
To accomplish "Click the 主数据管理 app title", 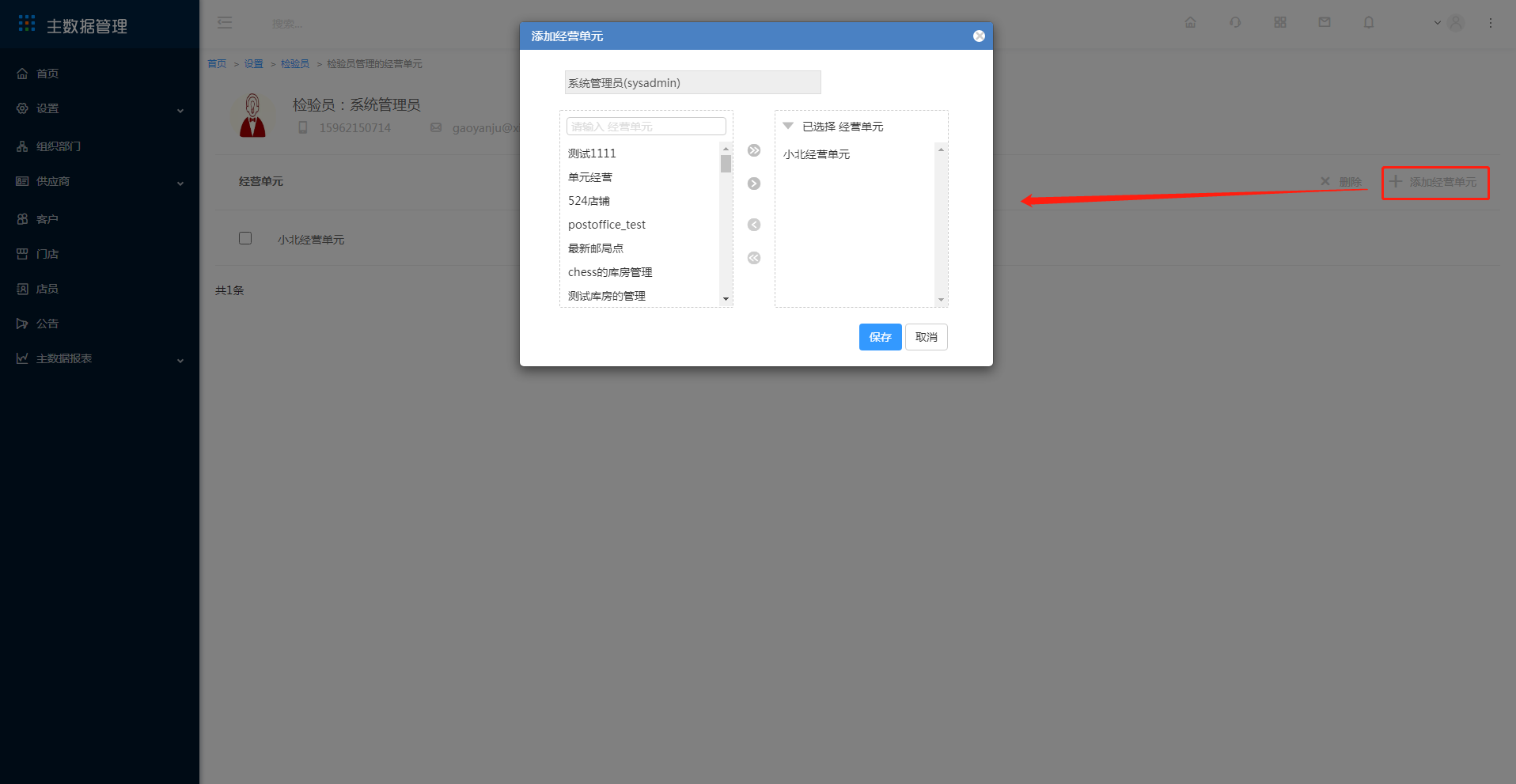I will point(87,26).
